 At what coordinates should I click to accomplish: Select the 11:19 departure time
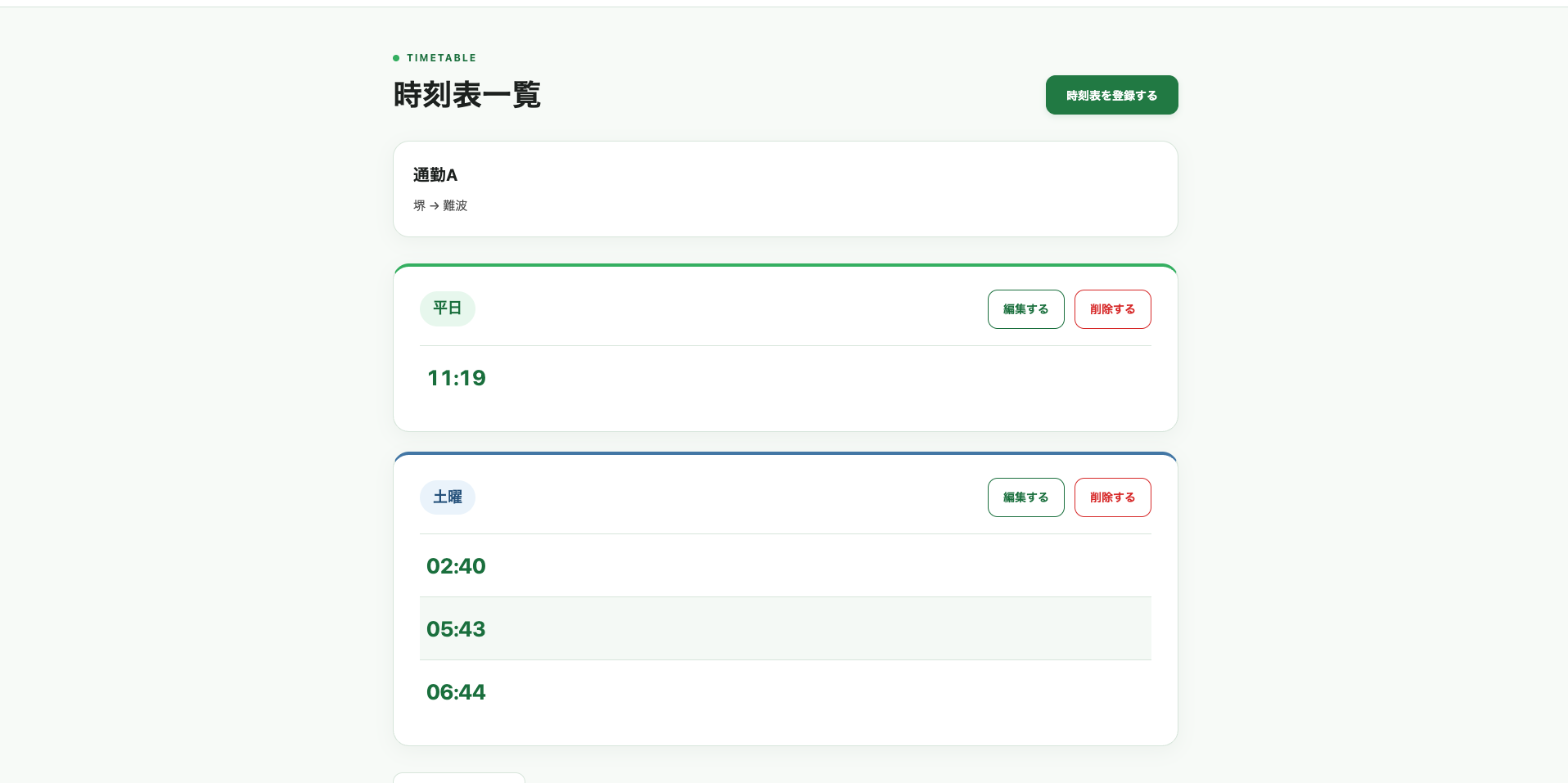pyautogui.click(x=457, y=378)
